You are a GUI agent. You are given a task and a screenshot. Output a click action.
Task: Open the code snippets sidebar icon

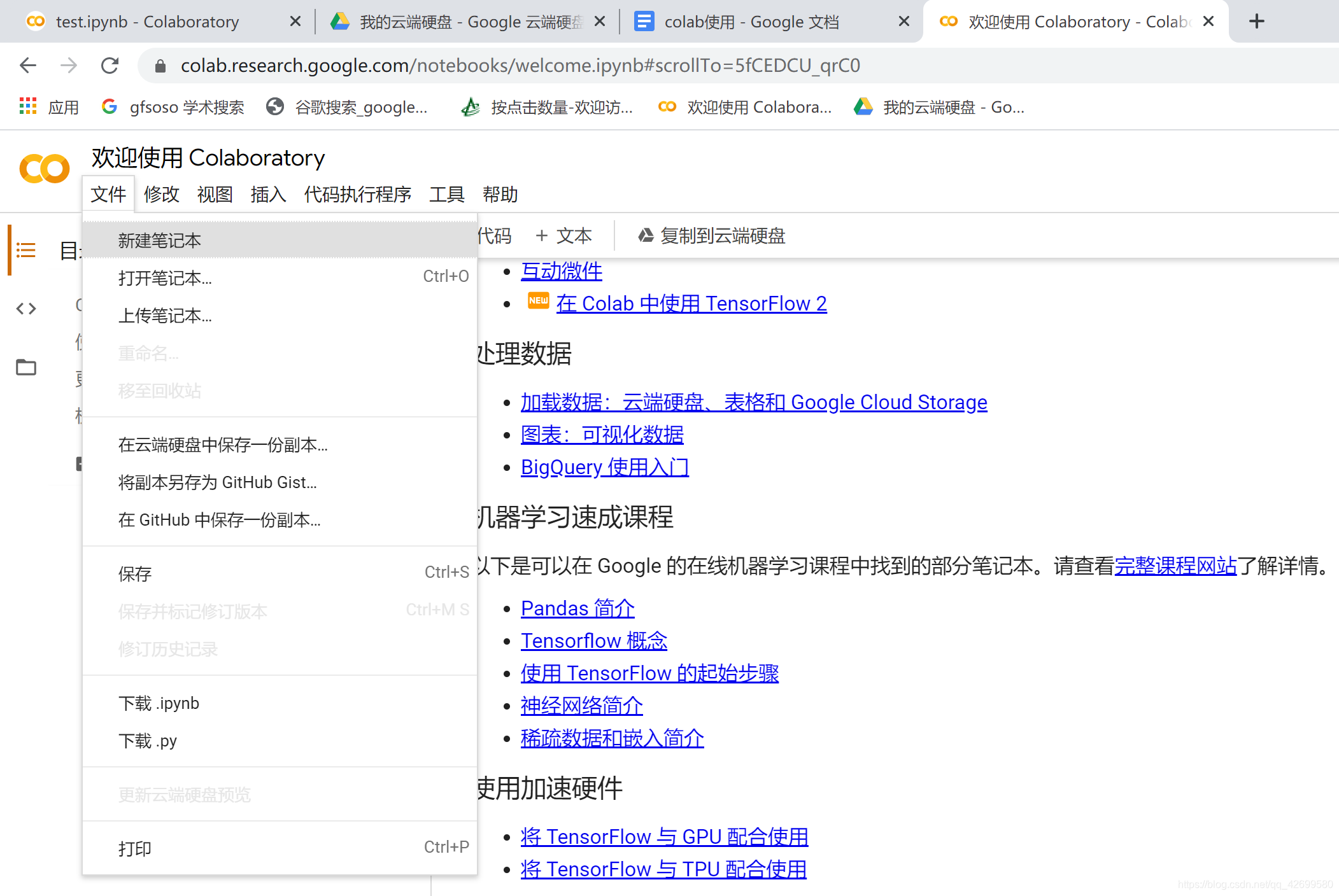click(25, 309)
